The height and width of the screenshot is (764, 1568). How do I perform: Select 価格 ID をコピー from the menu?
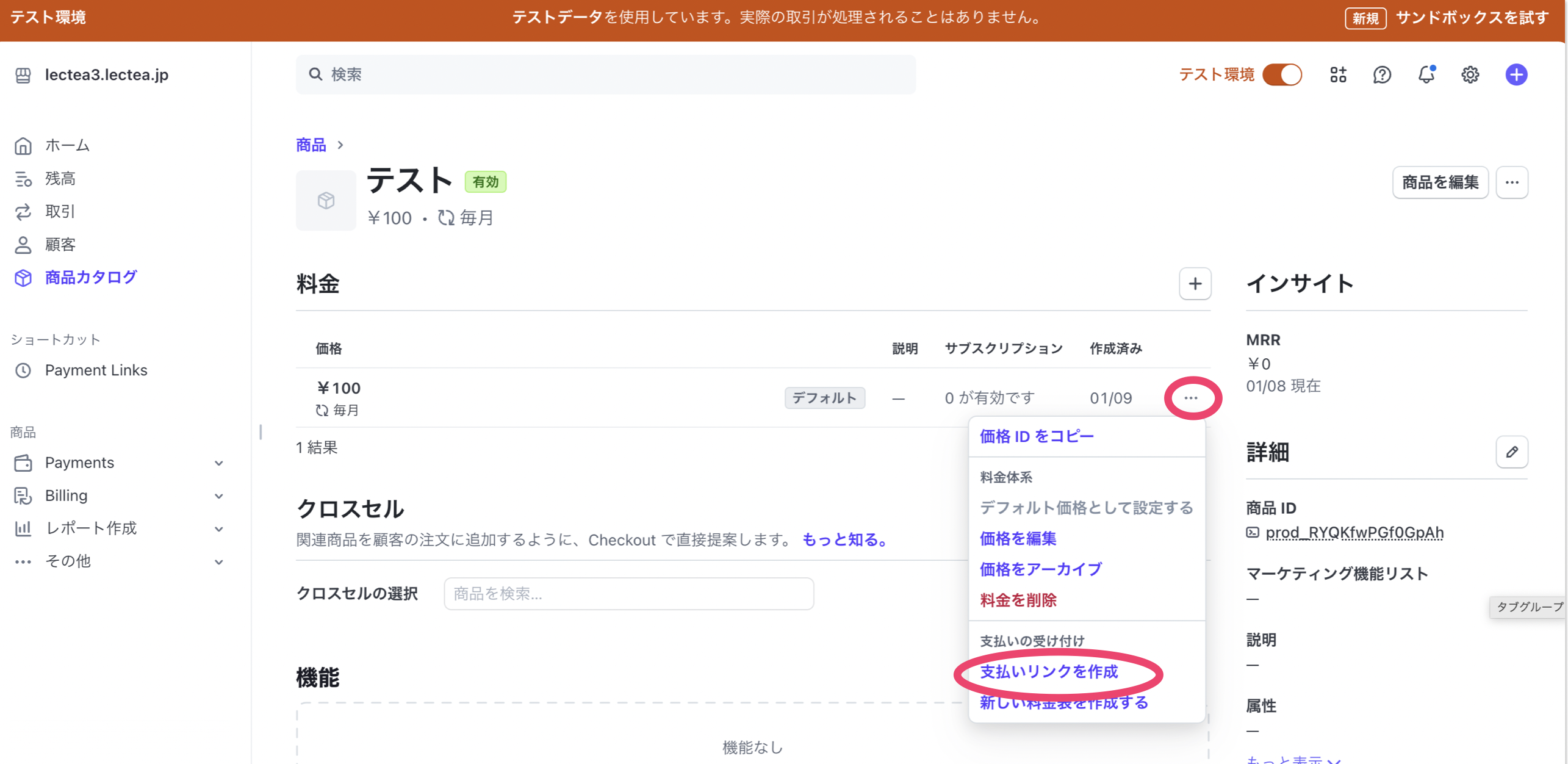[x=1035, y=436]
